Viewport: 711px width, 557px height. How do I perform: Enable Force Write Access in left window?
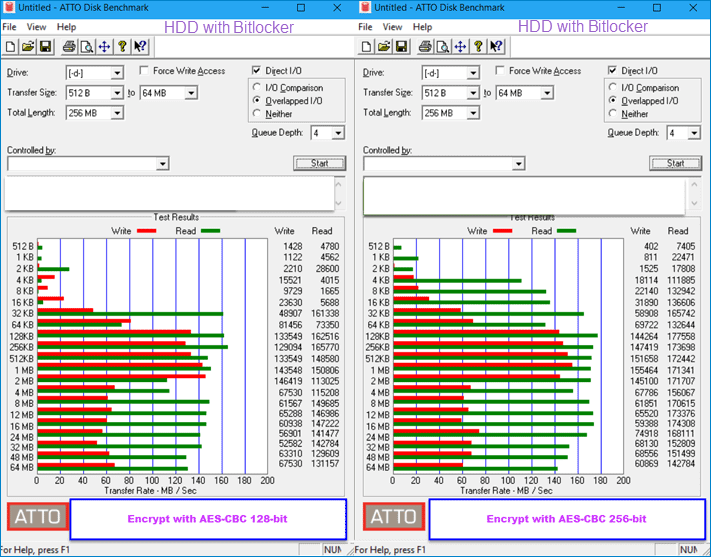[145, 72]
